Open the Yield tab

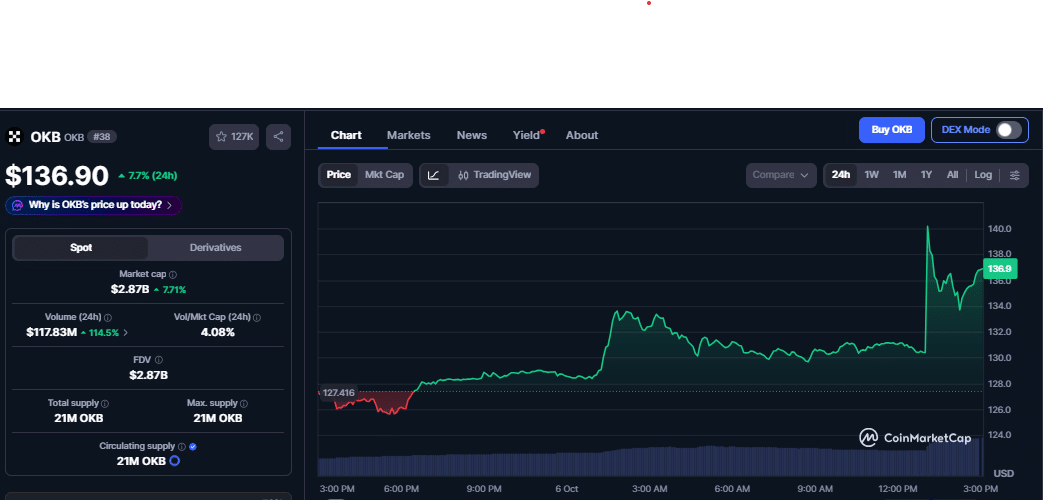click(526, 135)
